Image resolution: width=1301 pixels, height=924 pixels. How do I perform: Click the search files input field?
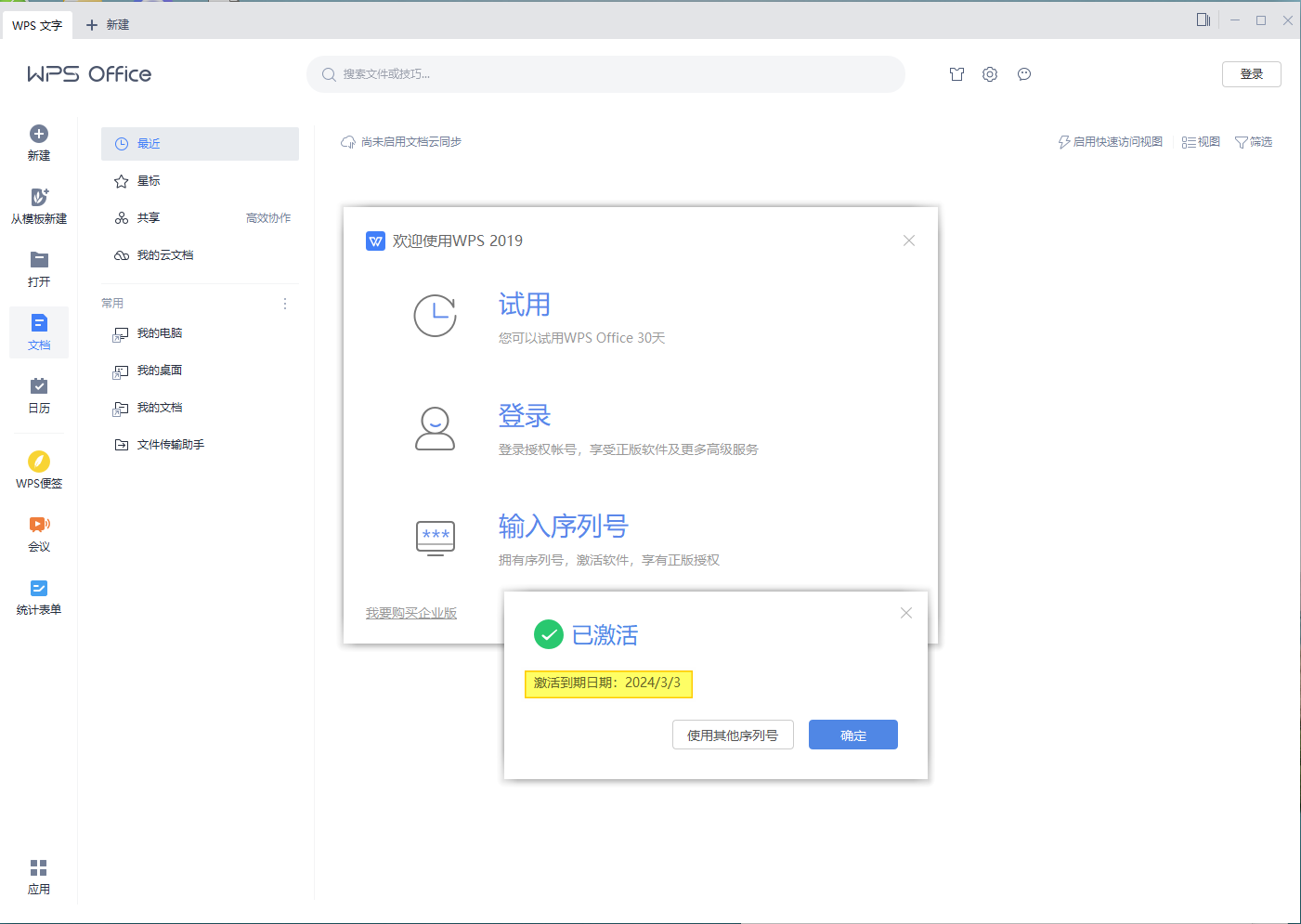pyautogui.click(x=613, y=74)
